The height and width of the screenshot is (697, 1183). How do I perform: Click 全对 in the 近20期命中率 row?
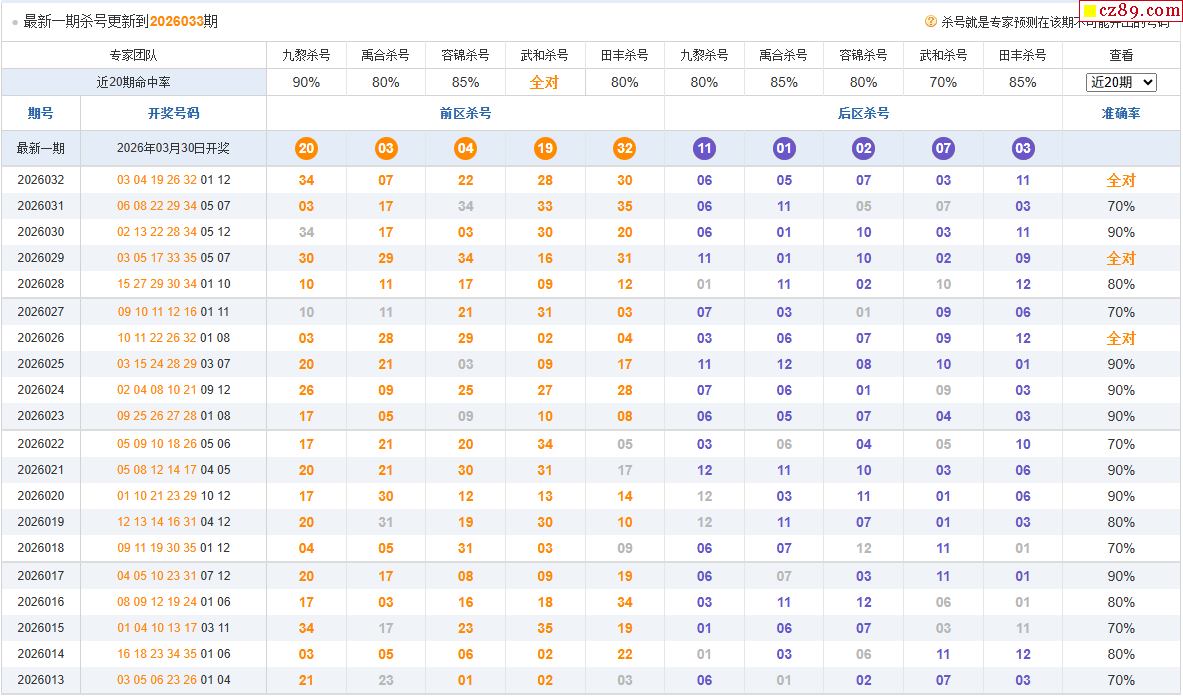coord(544,82)
